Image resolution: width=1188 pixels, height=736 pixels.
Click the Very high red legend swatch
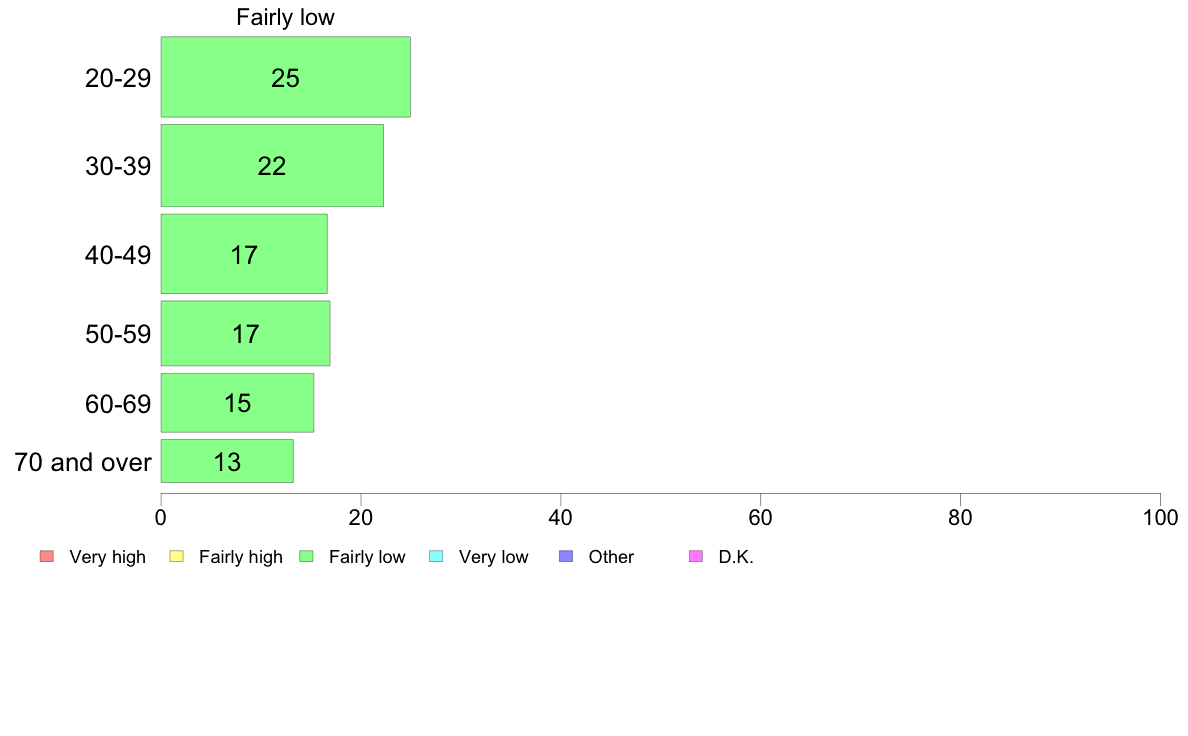[47, 556]
